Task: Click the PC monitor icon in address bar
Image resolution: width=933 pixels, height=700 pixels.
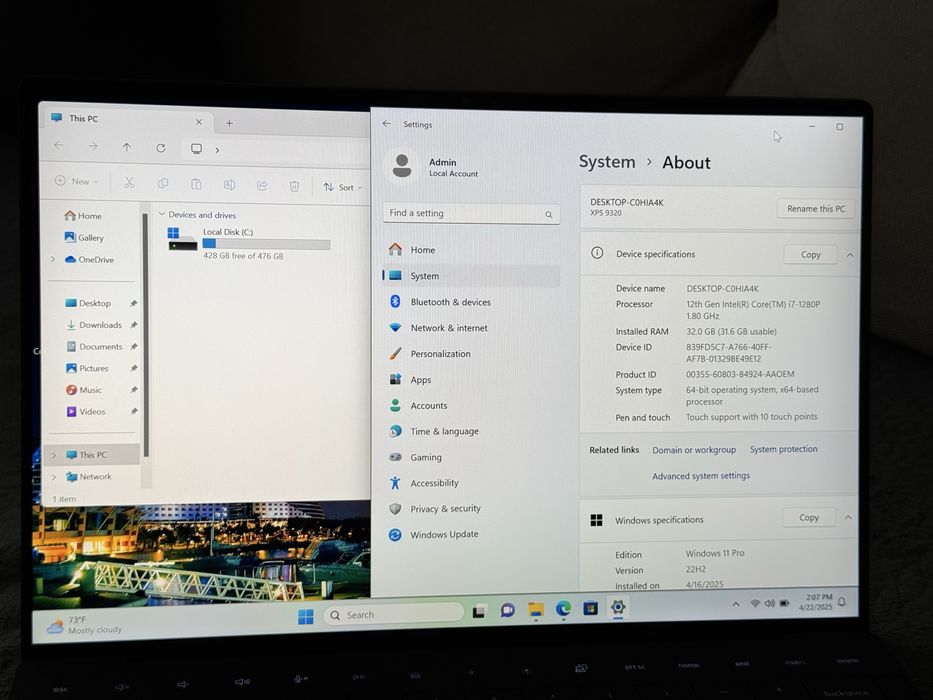Action: tap(196, 149)
